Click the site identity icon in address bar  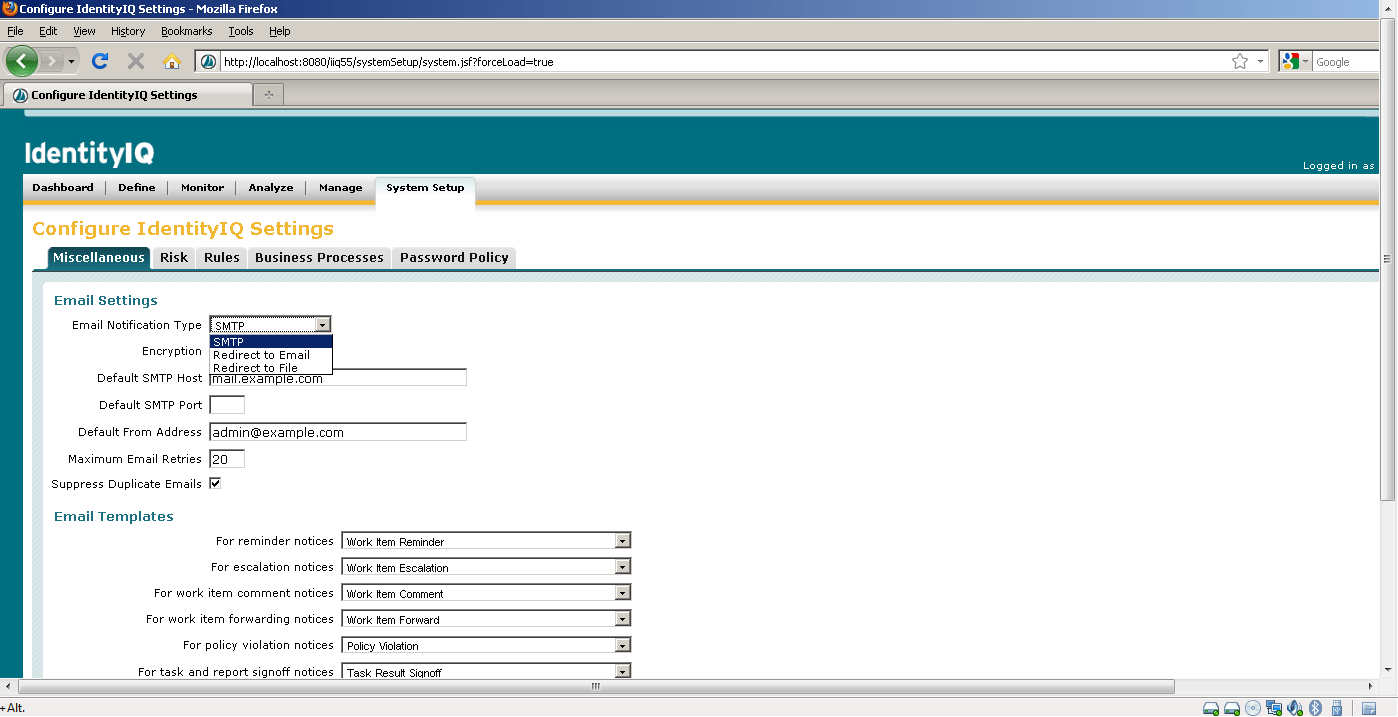(x=208, y=62)
